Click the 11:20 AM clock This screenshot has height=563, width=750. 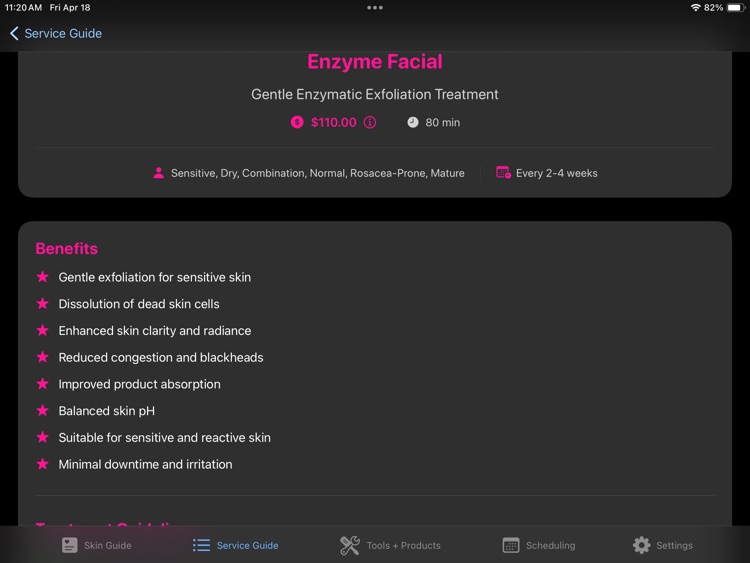[x=23, y=8]
